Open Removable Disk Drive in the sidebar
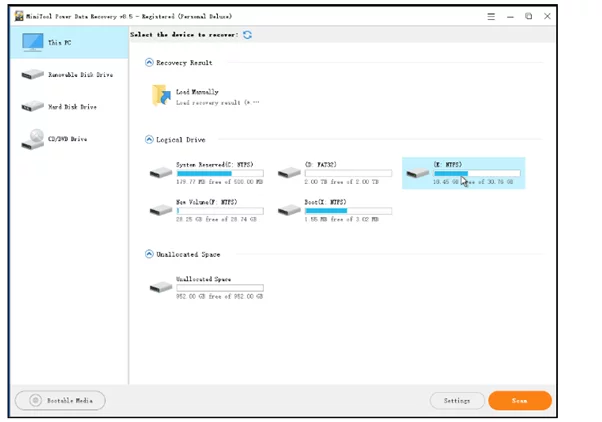 68,75
